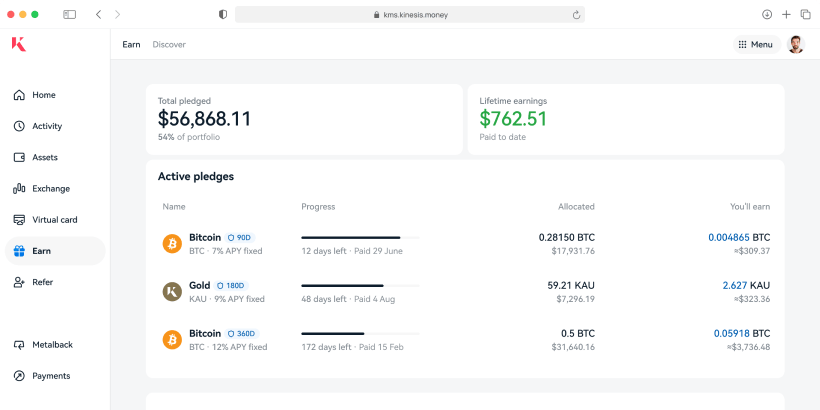The height and width of the screenshot is (410, 820).
Task: Click the Kinesis K logo
Action: tap(18, 44)
